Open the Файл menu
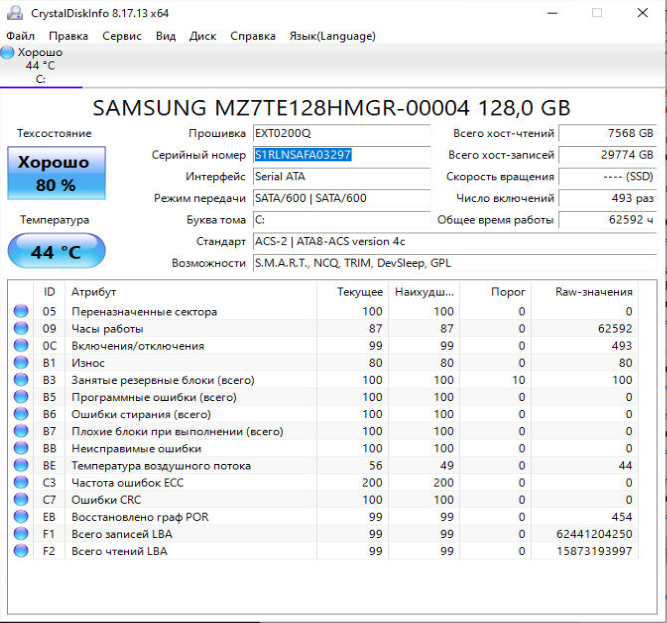 20,36
